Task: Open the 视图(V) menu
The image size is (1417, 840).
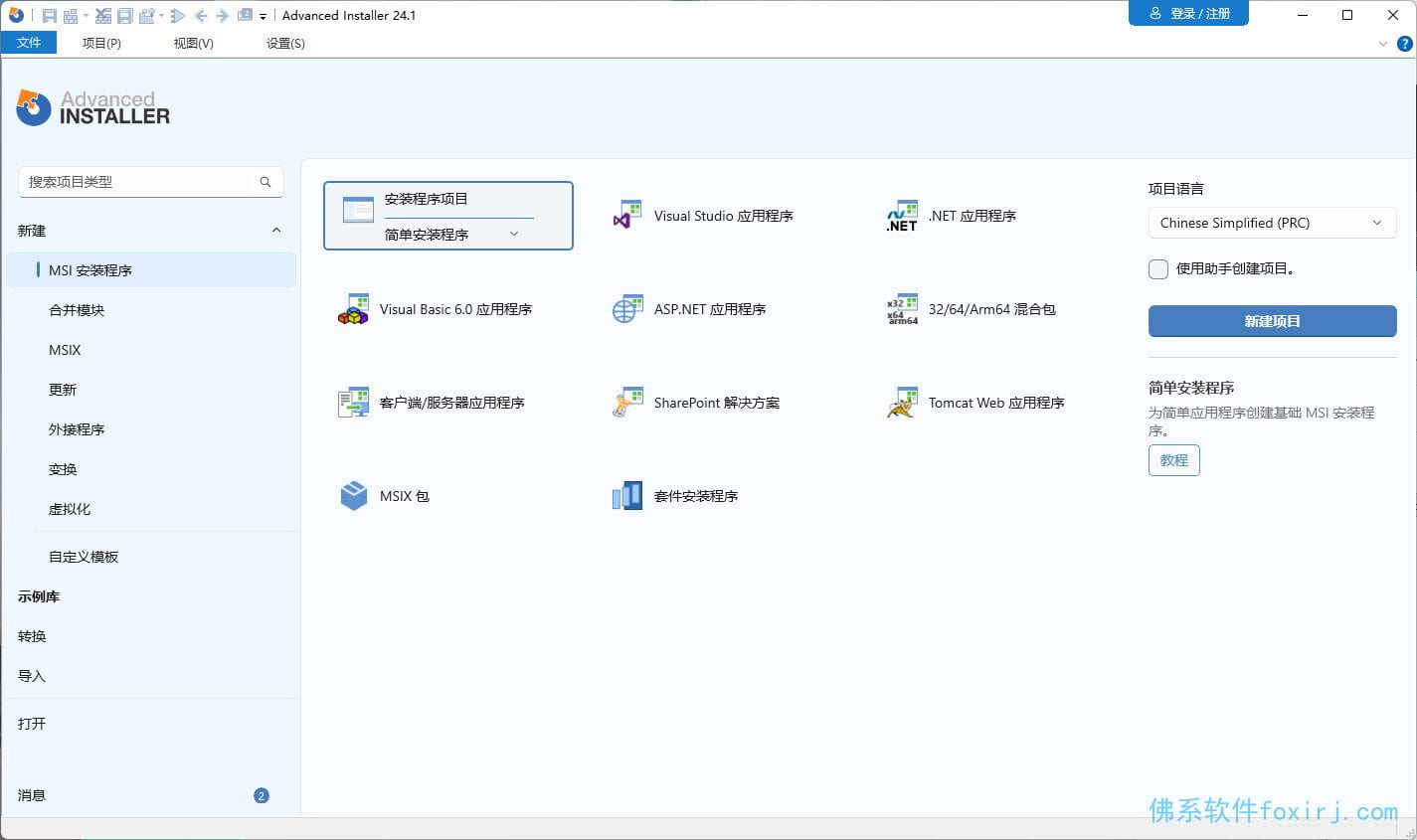Action: point(193,43)
